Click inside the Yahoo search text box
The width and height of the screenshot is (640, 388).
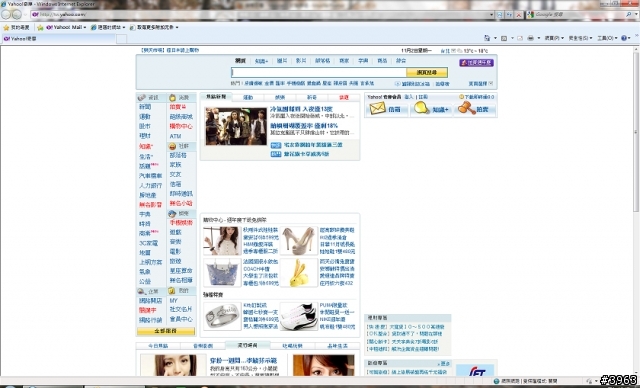point(318,73)
